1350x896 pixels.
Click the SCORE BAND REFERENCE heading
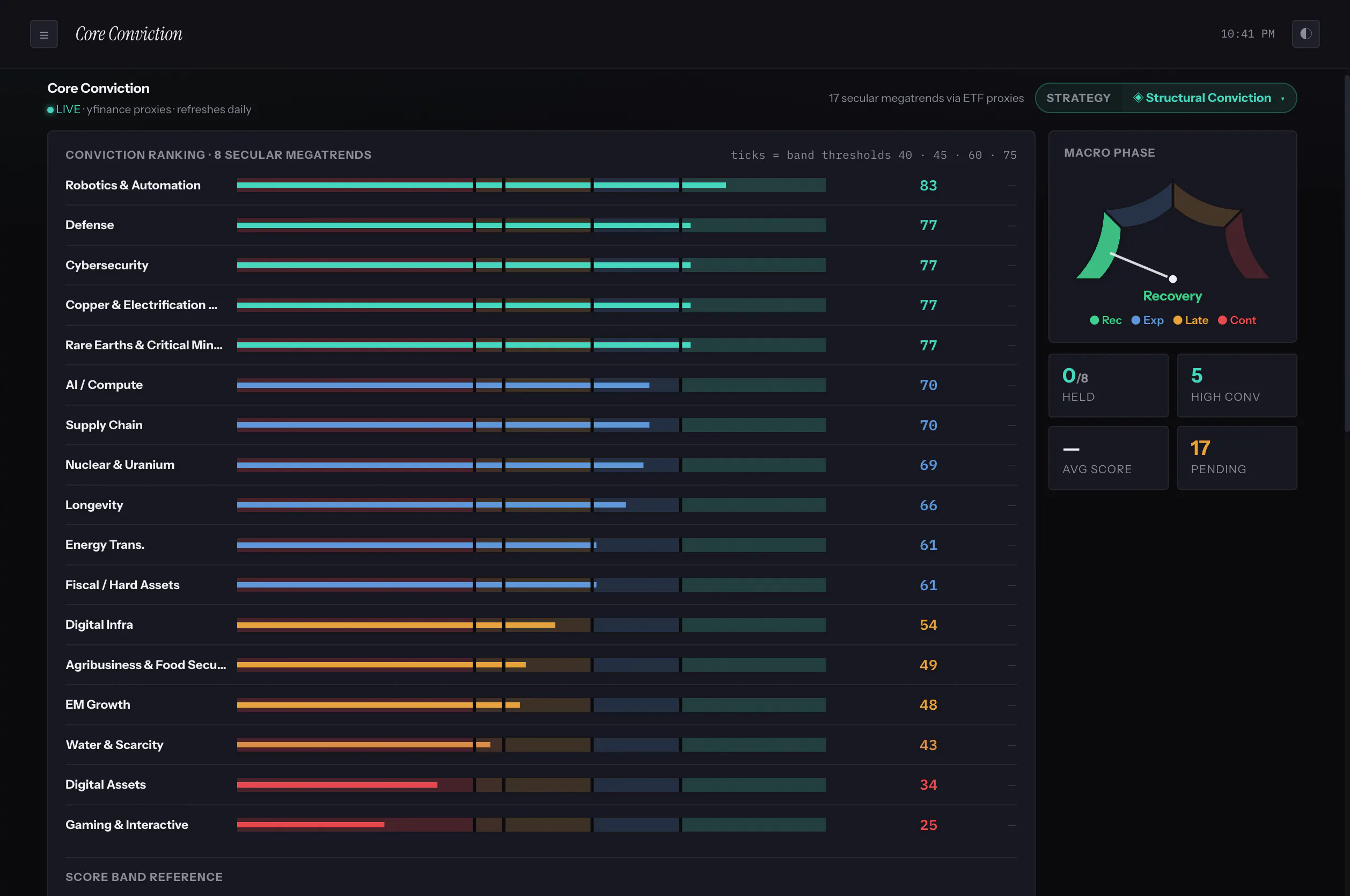pos(144,877)
